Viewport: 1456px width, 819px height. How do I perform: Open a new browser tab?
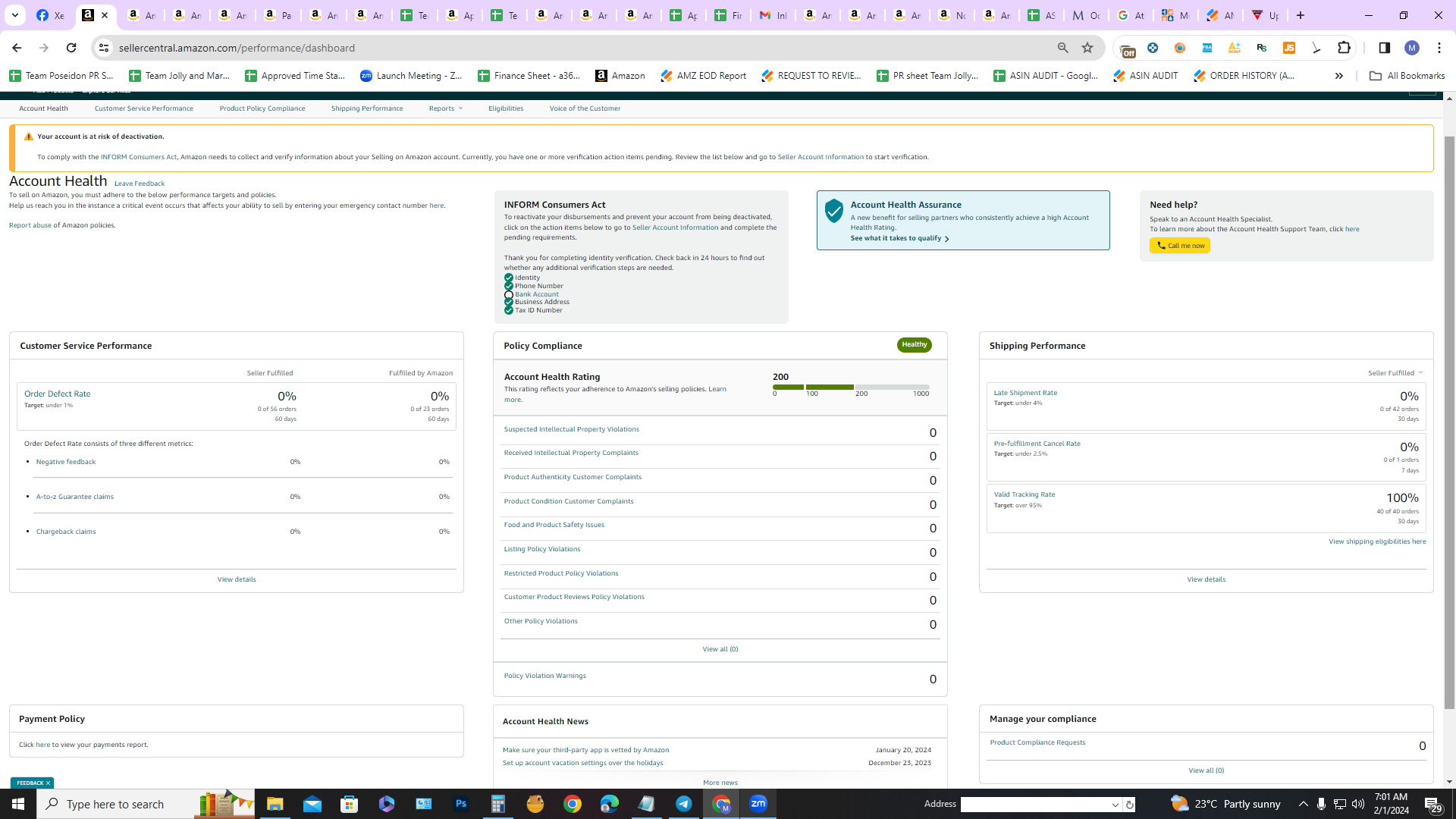click(x=1301, y=15)
